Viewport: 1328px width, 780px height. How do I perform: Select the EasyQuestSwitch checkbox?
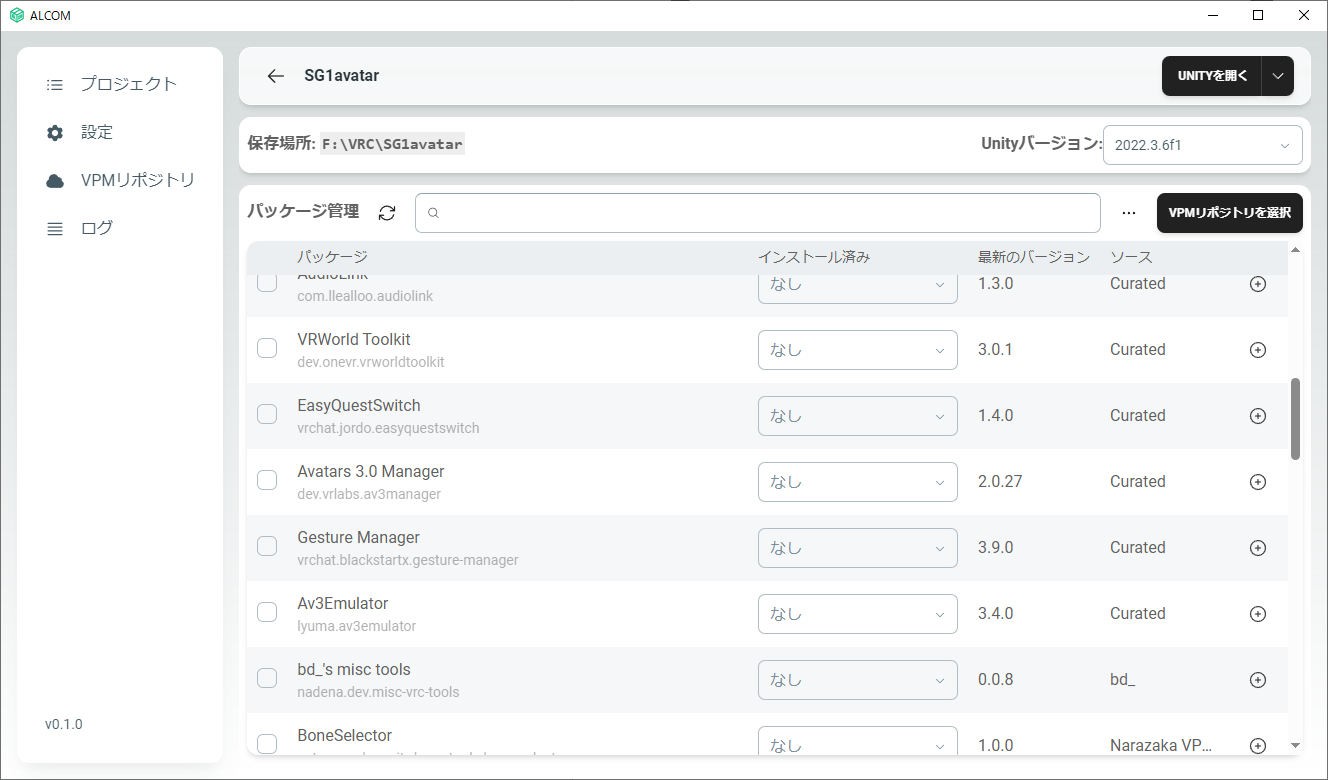click(267, 414)
